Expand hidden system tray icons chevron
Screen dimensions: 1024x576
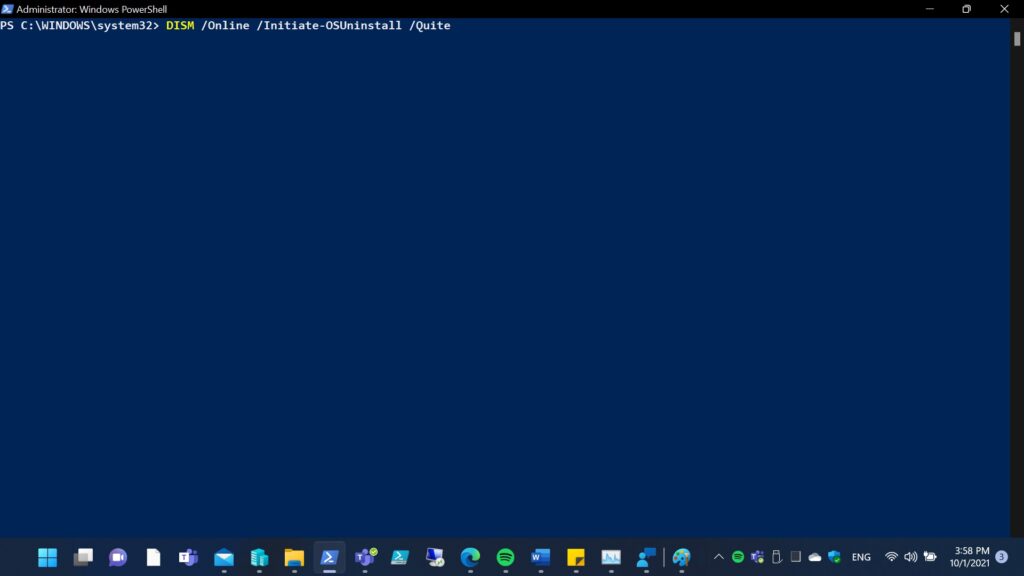tap(718, 557)
